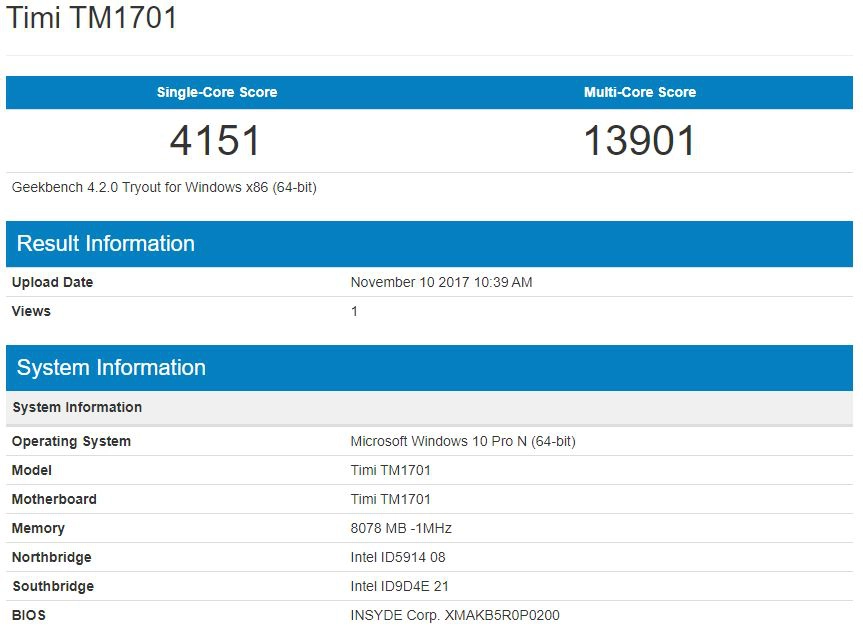
Task: Click the 8078 MB memory value
Action: click(x=400, y=528)
